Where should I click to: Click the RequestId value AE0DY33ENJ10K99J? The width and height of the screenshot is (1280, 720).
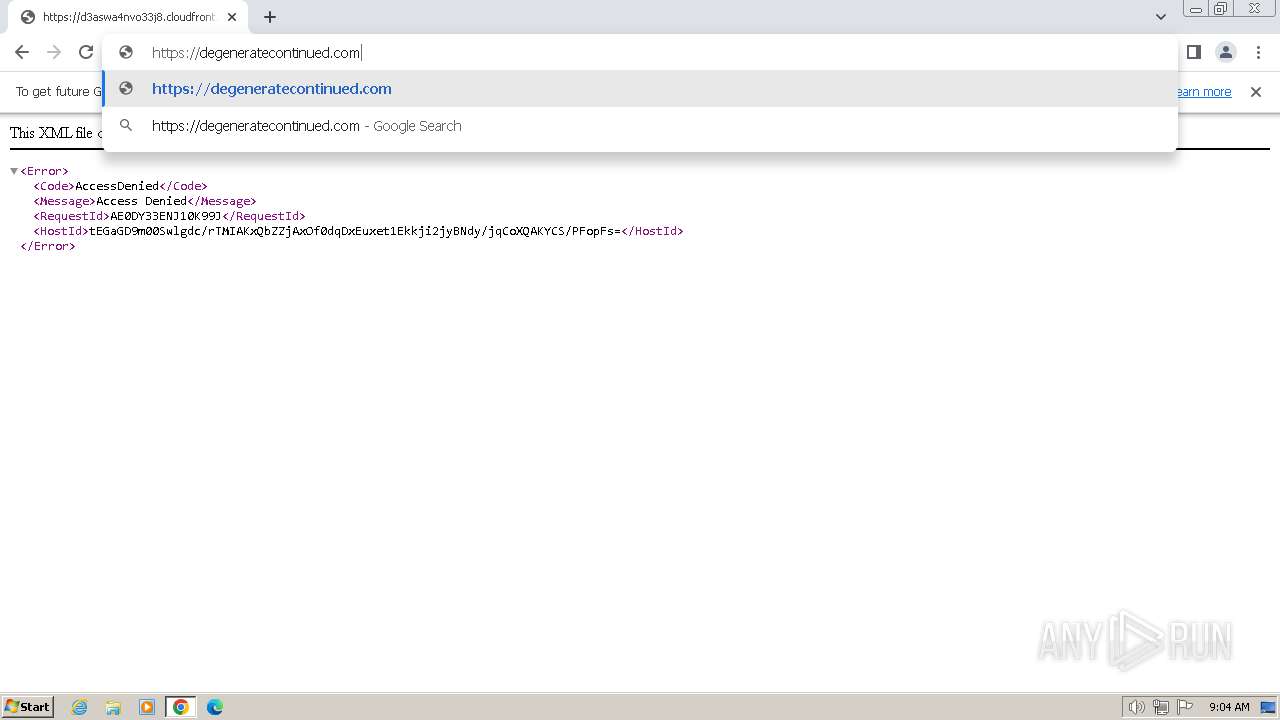click(x=165, y=216)
